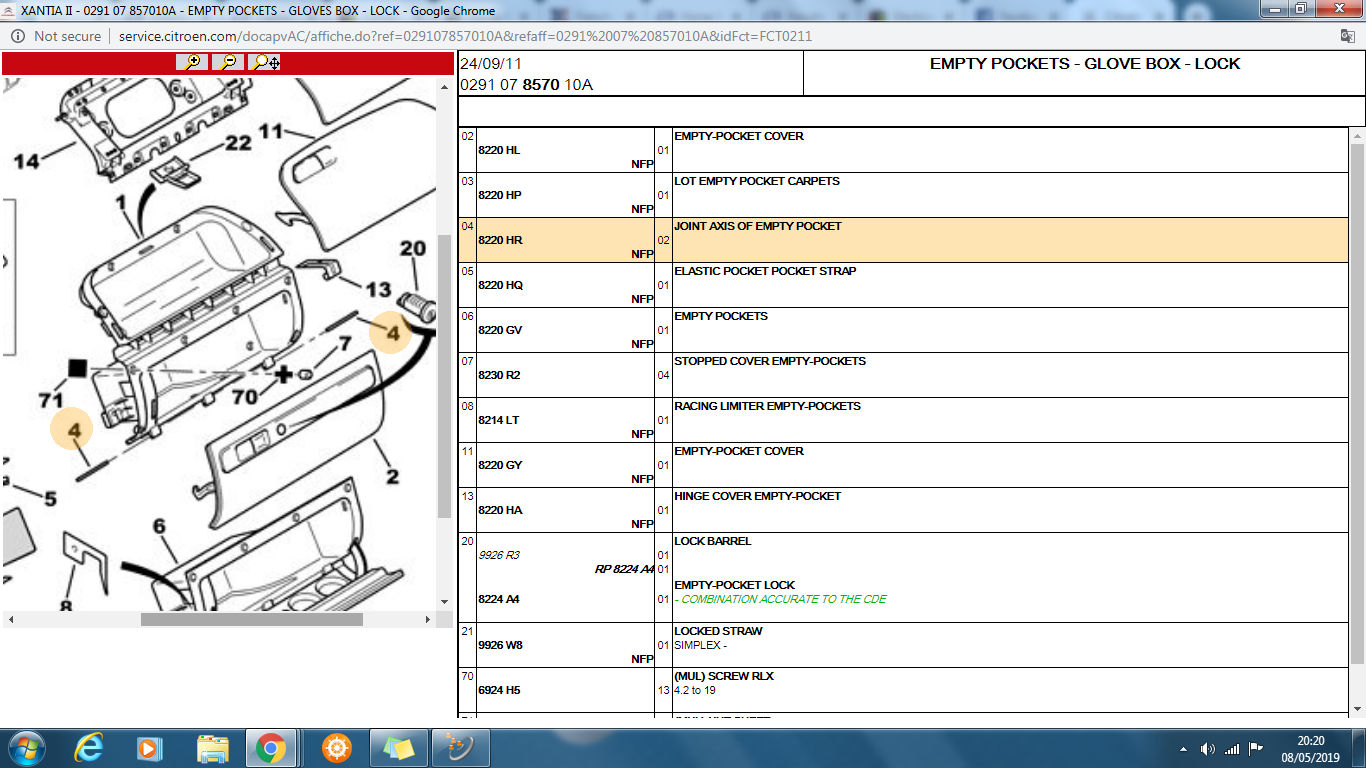The width and height of the screenshot is (1366, 768).
Task: Click the (MUL) SCREW RLX description
Action: pos(724,676)
